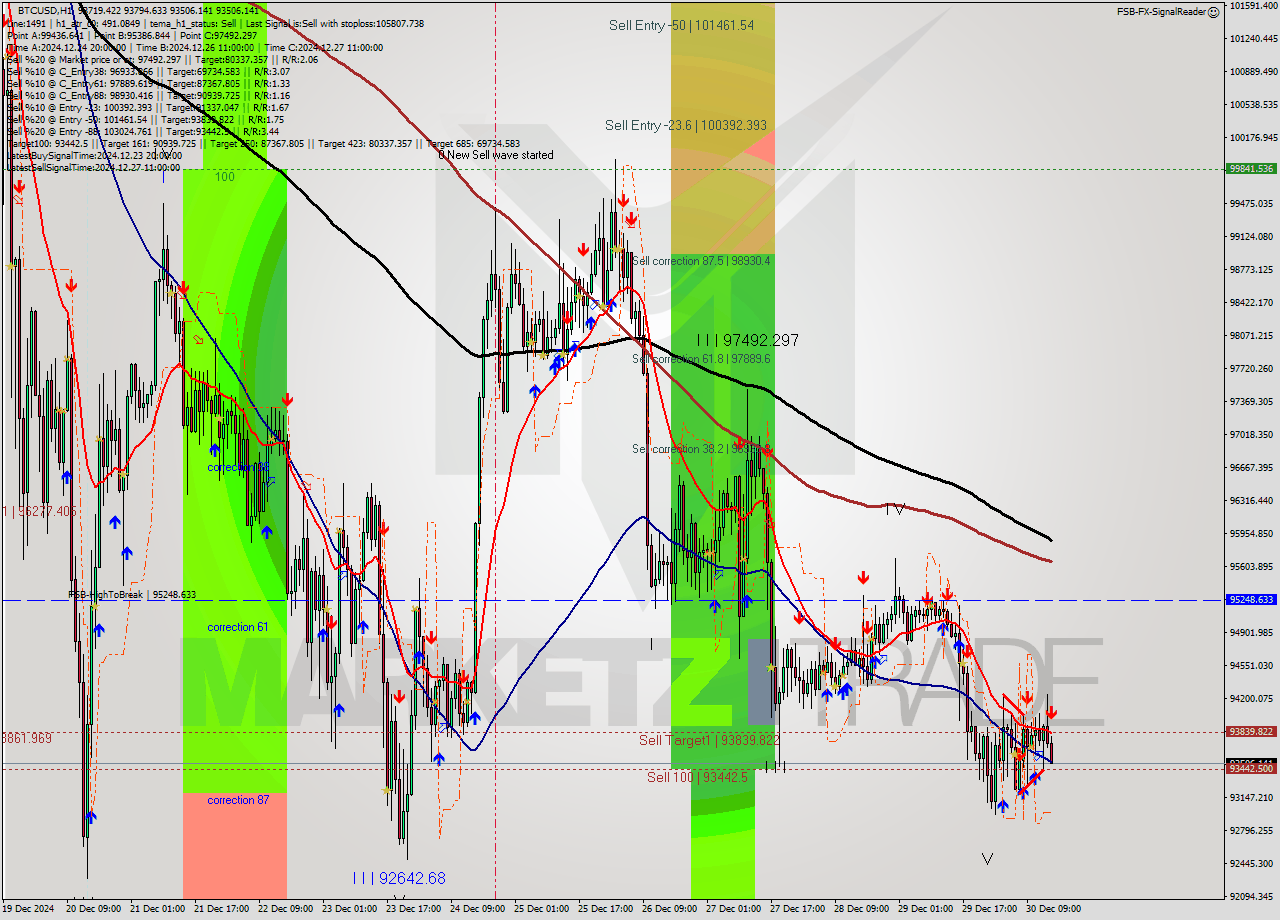Click the 92796.255 price scale value
The image size is (1280, 920).
1253,831
